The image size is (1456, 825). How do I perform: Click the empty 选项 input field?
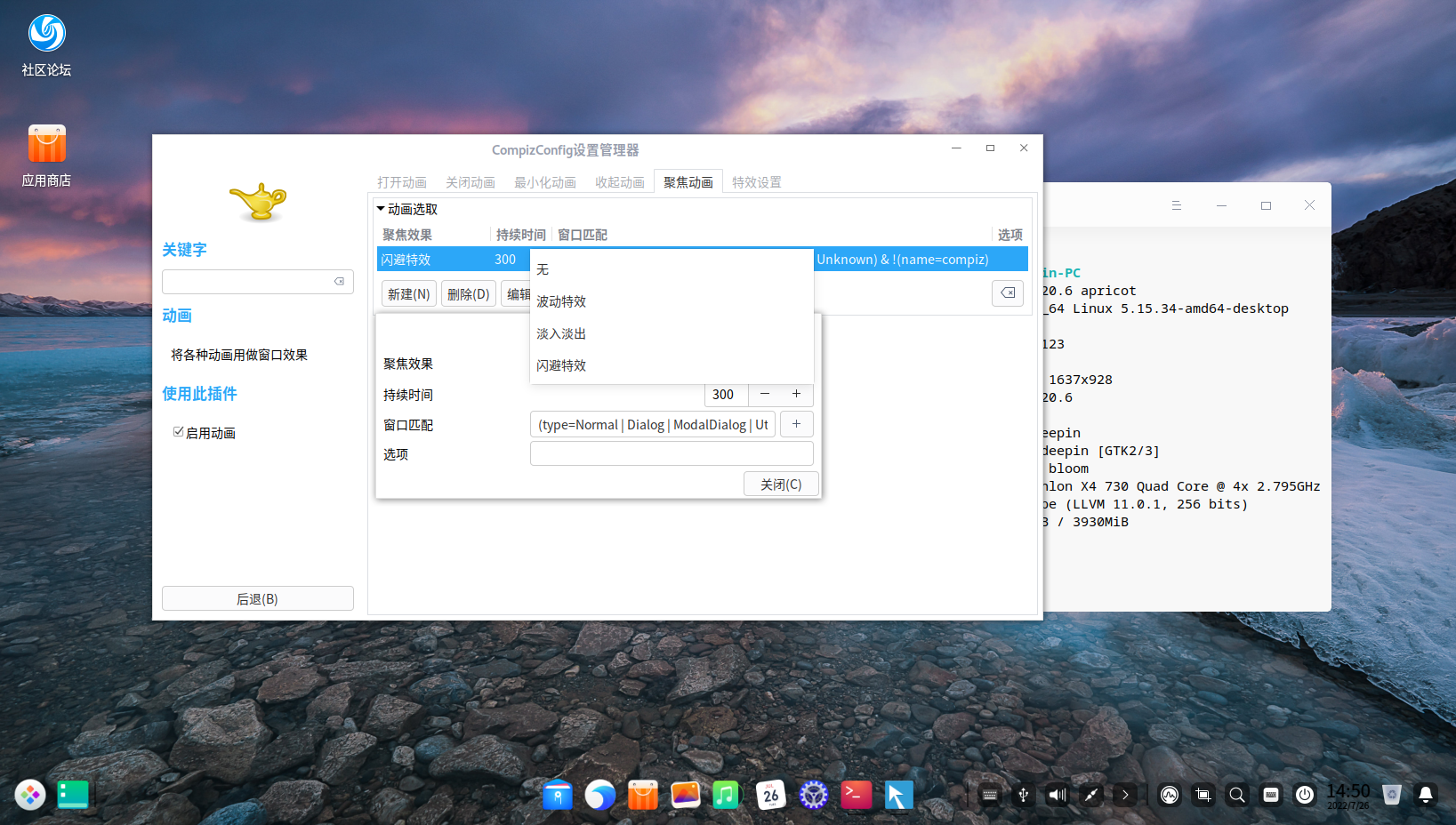[x=672, y=453]
